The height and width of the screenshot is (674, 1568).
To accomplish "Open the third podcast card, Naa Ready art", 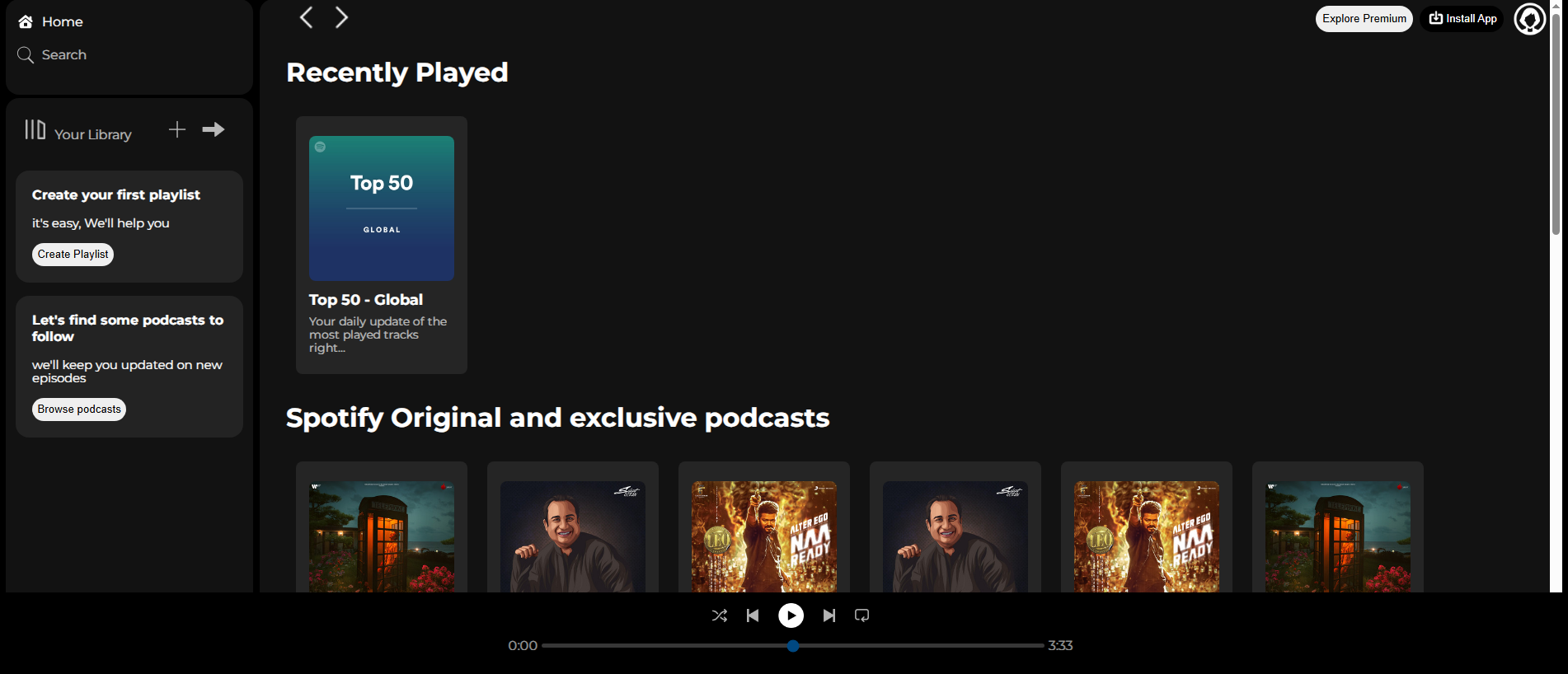I will 764,527.
